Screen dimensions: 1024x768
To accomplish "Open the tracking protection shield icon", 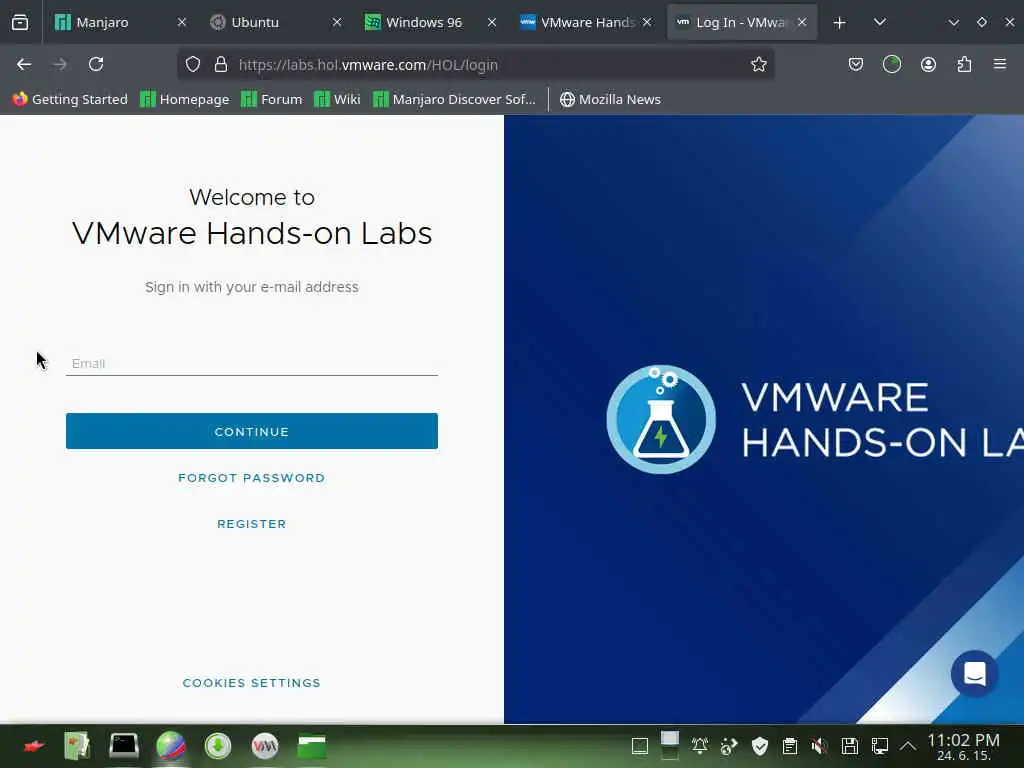I will coord(193,65).
